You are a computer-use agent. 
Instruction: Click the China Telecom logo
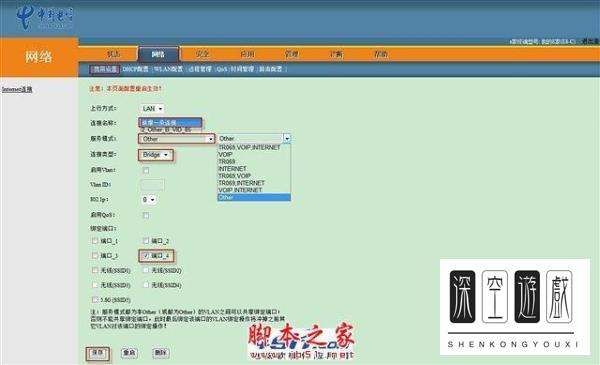pyautogui.click(x=44, y=18)
